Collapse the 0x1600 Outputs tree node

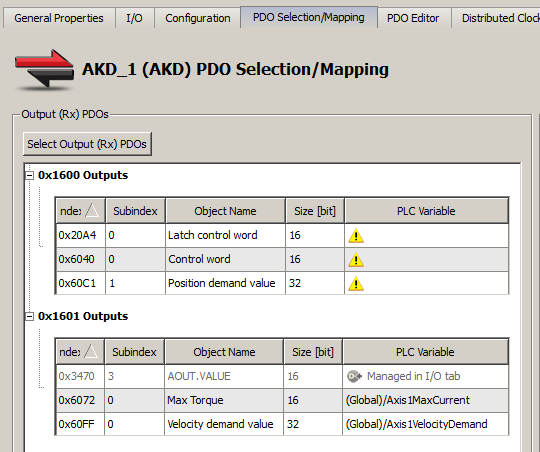pos(30,175)
